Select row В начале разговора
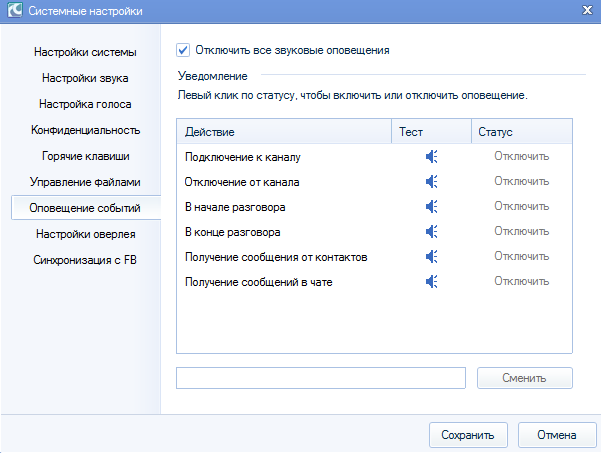 click(374, 207)
